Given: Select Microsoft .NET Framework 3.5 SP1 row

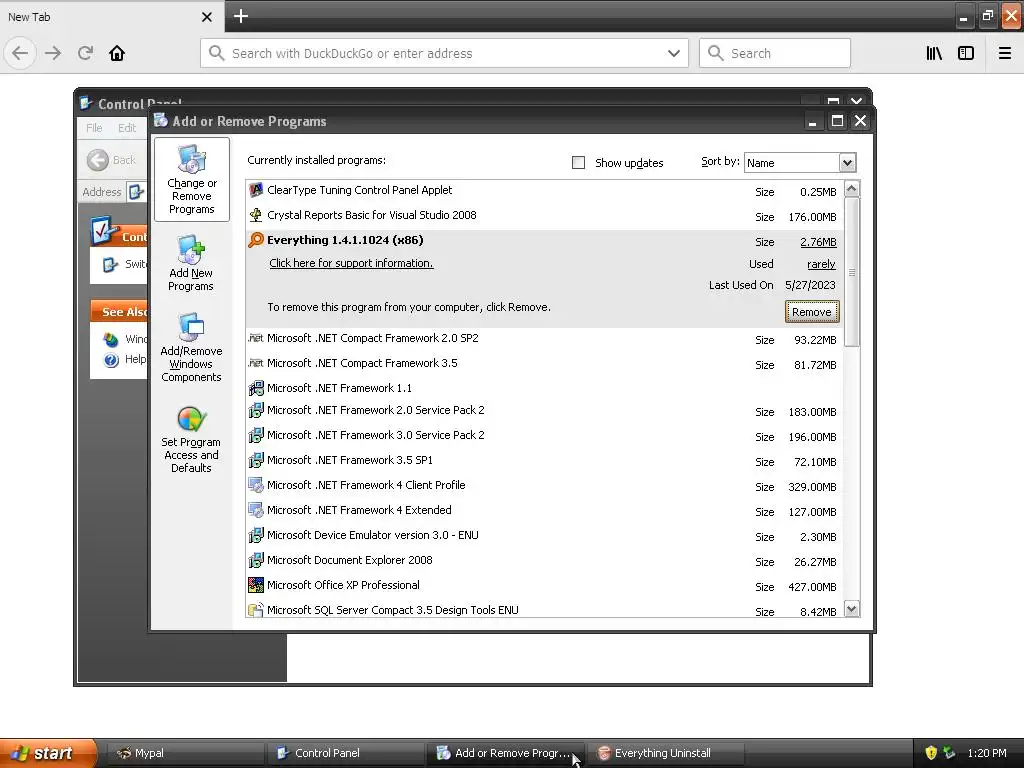Looking at the screenshot, I should pyautogui.click(x=544, y=460).
